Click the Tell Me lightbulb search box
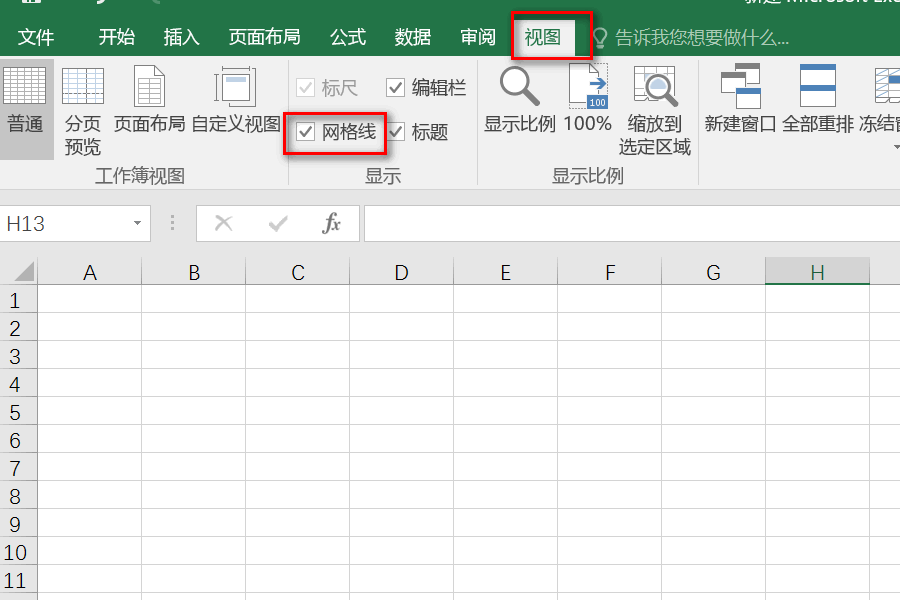Viewport: 900px width, 600px height. coord(692,38)
